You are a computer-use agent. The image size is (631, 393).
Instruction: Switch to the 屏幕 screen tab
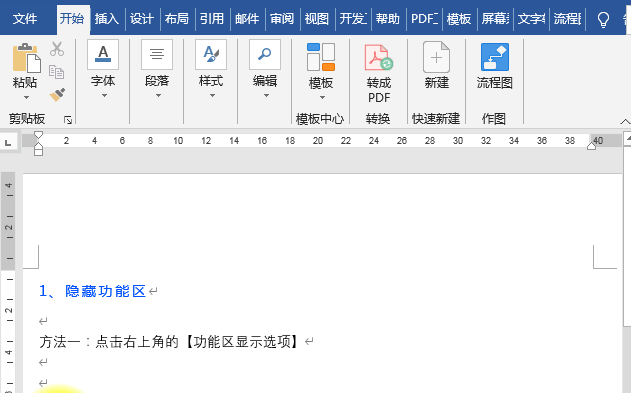495,19
